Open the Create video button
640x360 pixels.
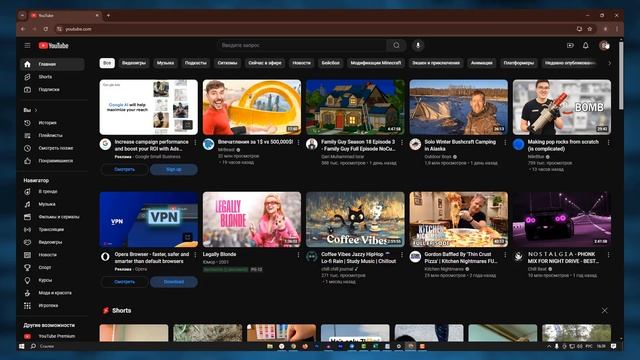tap(570, 45)
